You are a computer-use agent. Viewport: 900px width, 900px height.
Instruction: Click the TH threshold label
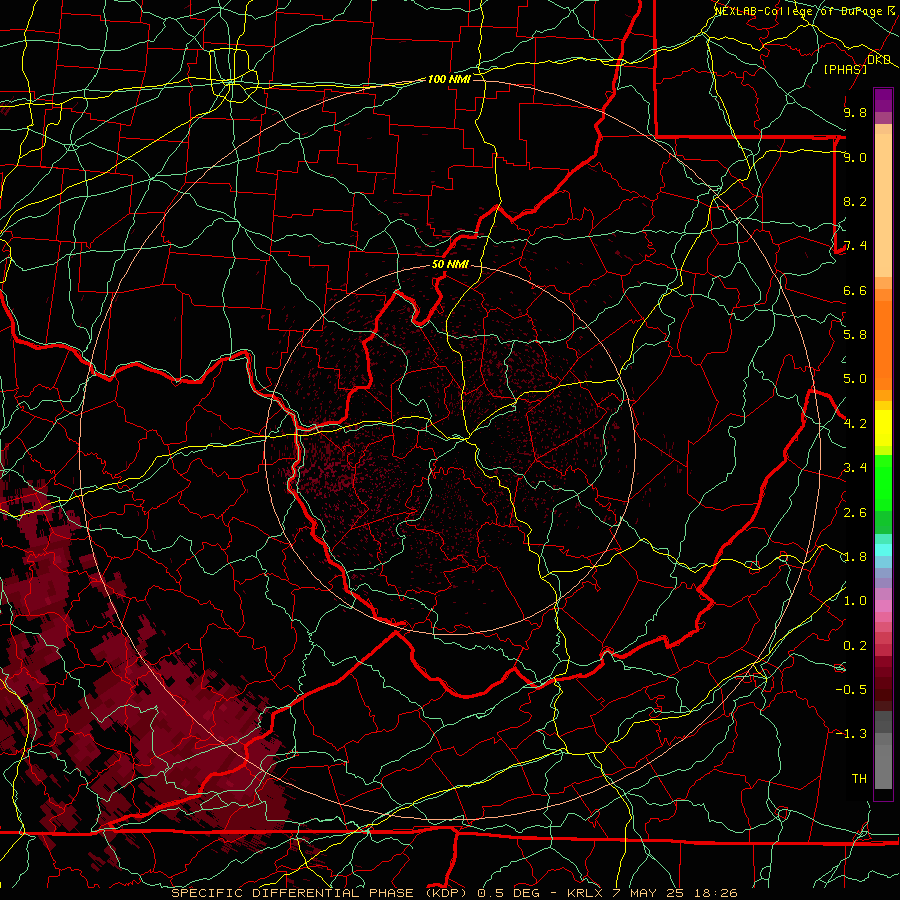click(859, 779)
